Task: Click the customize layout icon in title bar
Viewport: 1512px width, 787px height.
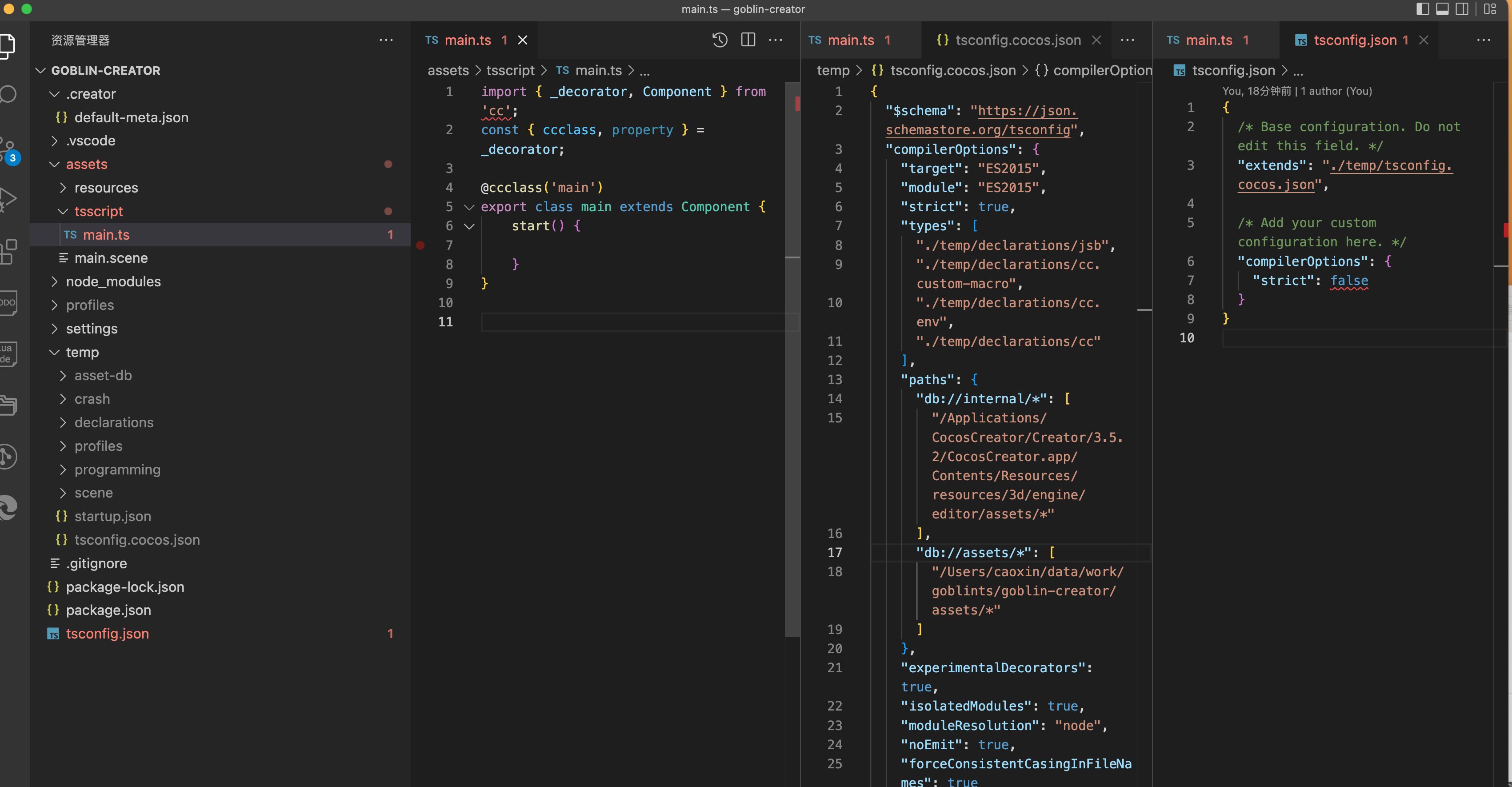Action: [1490, 9]
